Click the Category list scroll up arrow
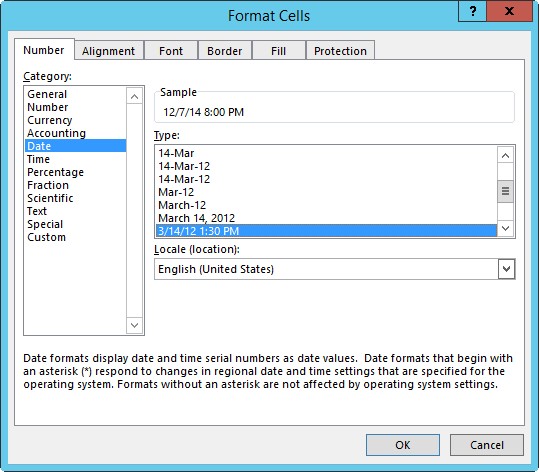Screen dimensions: 539x472 click(x=134, y=97)
